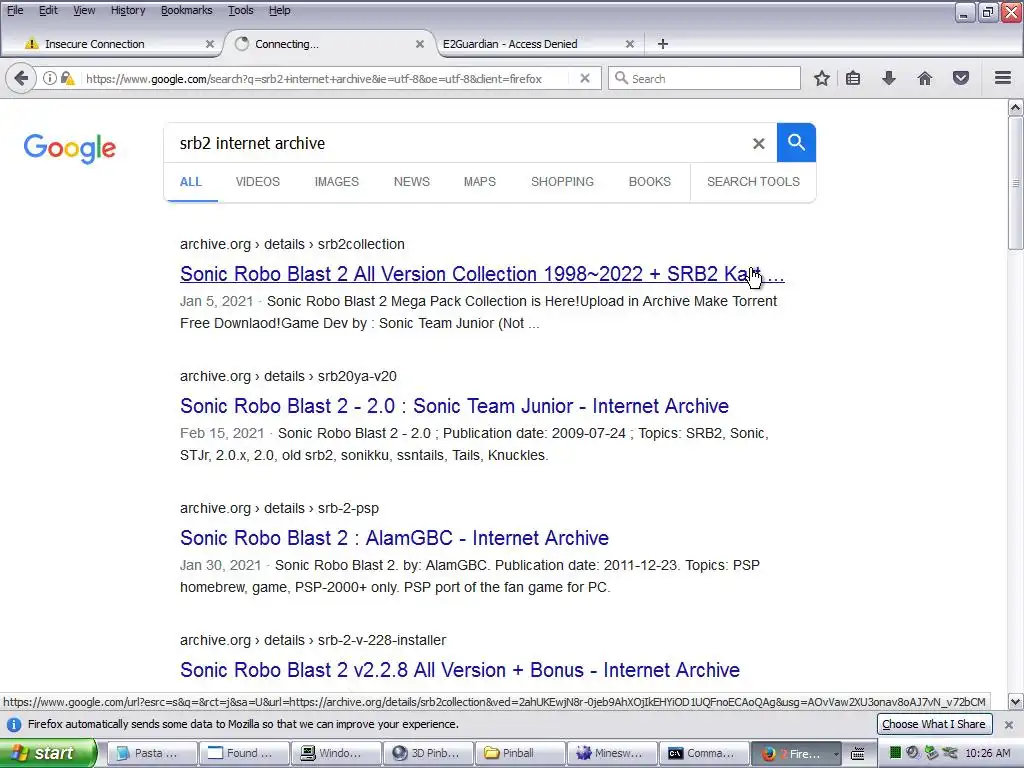This screenshot has width=1024, height=768.
Task: Click the vertical scrollbar down arrow
Action: coord(1016,702)
